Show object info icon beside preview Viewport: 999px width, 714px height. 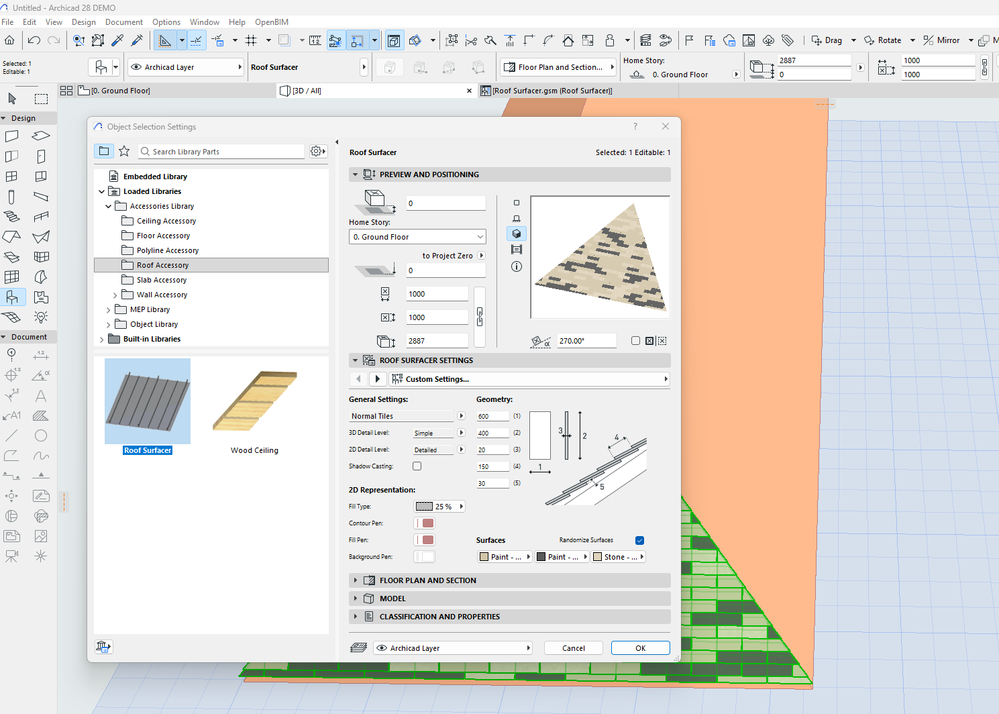517,266
